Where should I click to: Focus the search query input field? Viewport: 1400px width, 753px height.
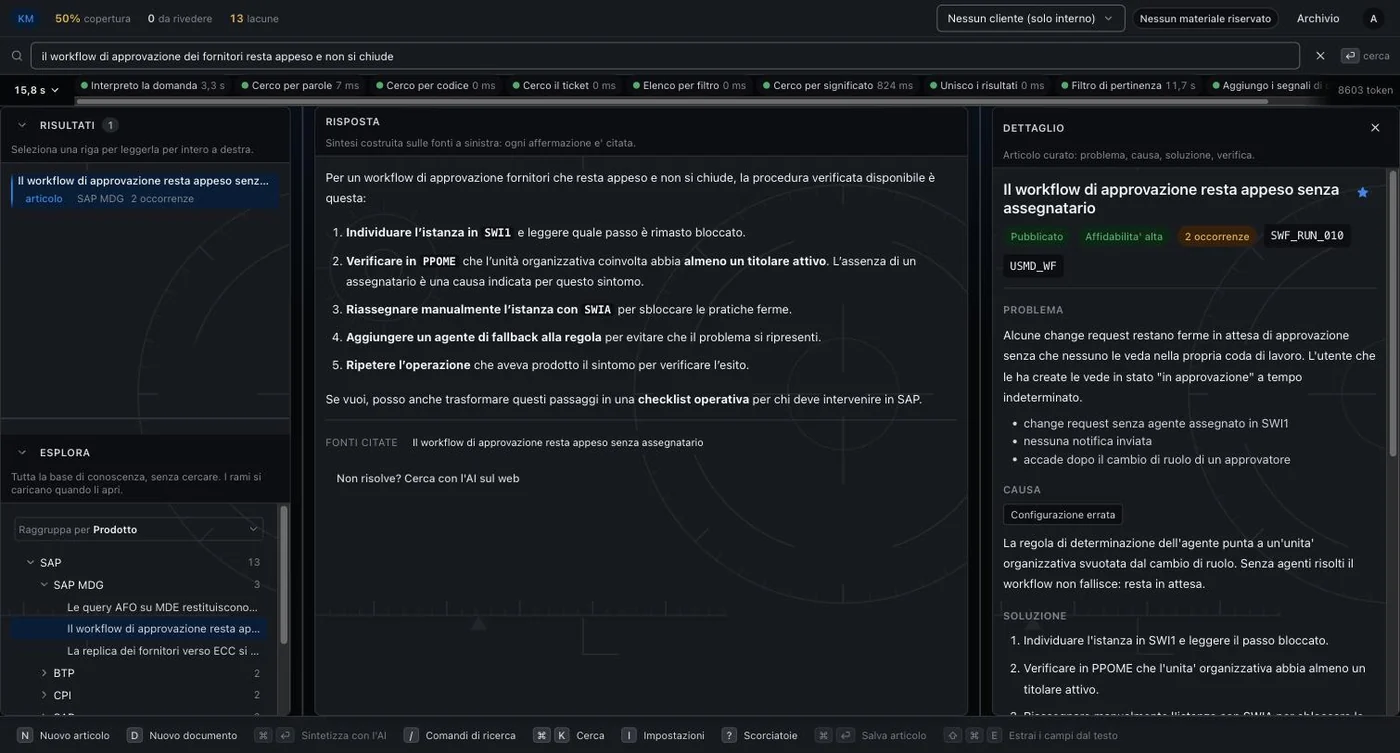pyautogui.click(x=665, y=56)
